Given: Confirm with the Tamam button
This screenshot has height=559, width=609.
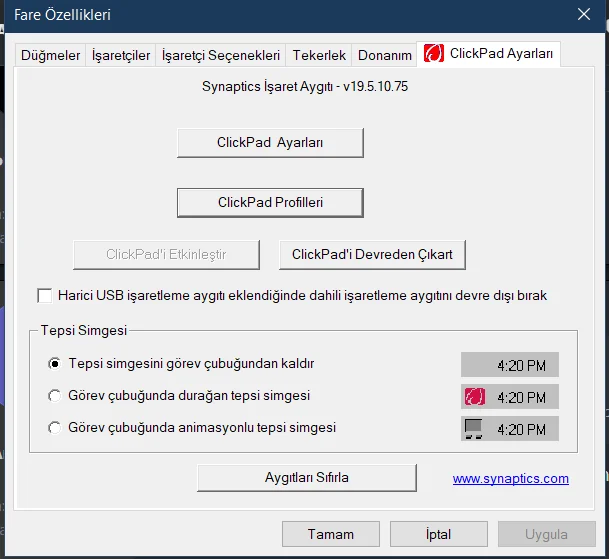Looking at the screenshot, I should point(331,534).
